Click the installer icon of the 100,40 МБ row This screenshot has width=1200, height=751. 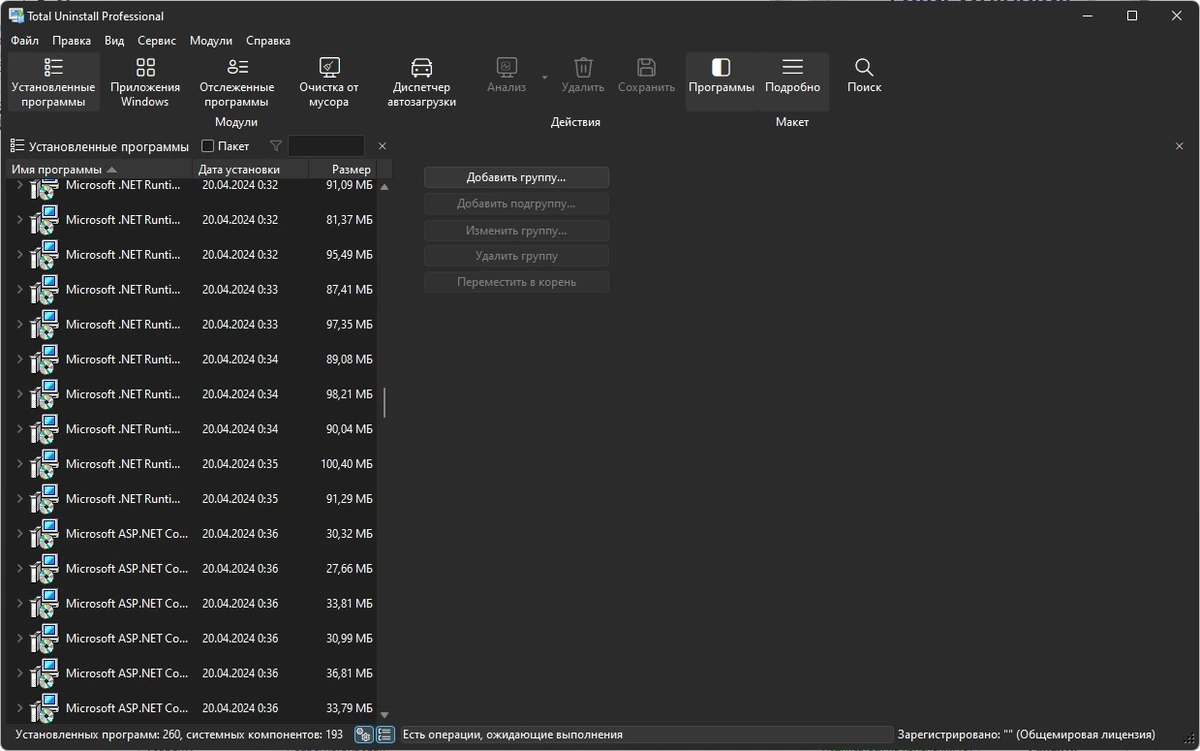click(44, 464)
